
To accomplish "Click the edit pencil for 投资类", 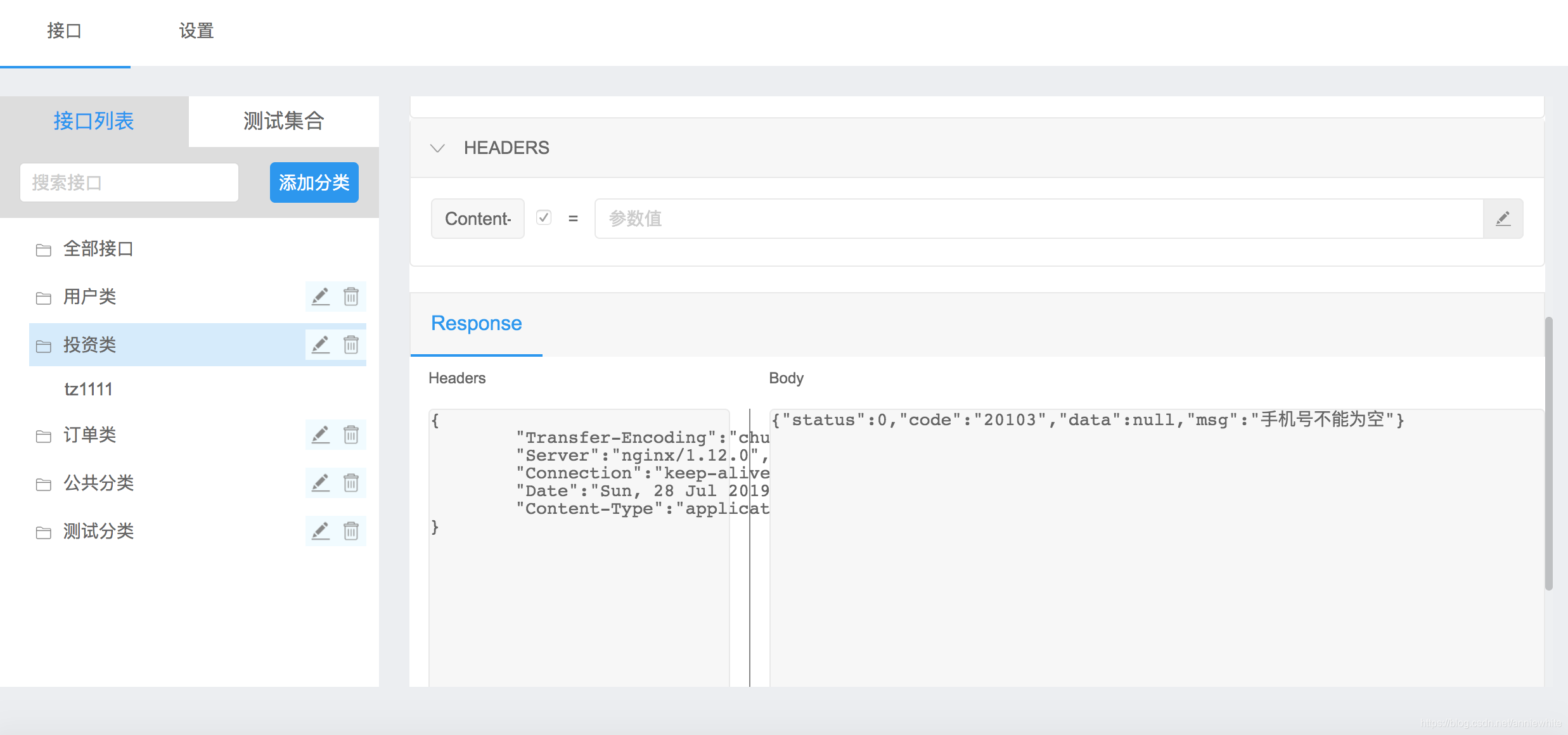I will tap(321, 345).
